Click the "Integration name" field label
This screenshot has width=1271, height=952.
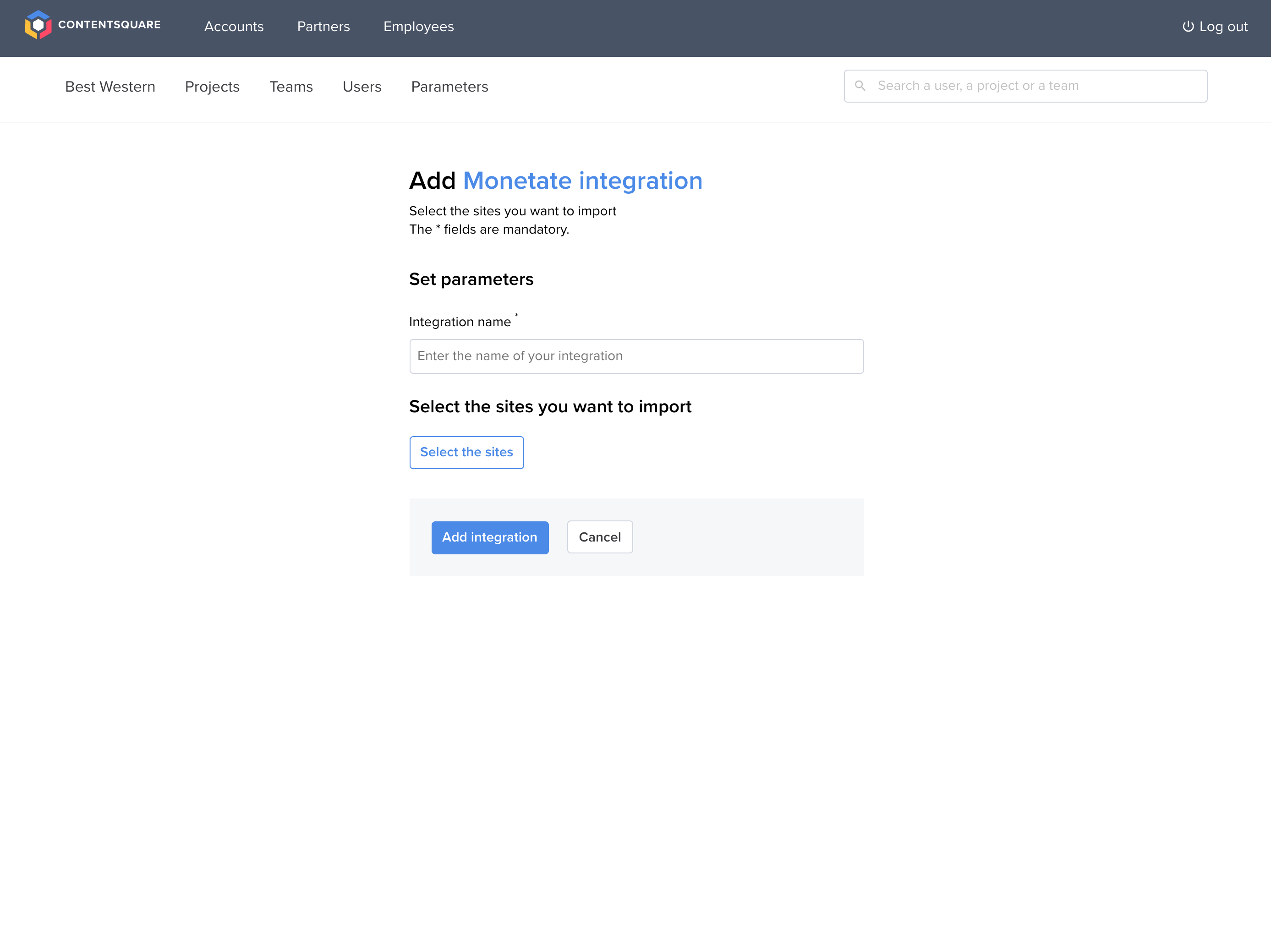(x=460, y=322)
